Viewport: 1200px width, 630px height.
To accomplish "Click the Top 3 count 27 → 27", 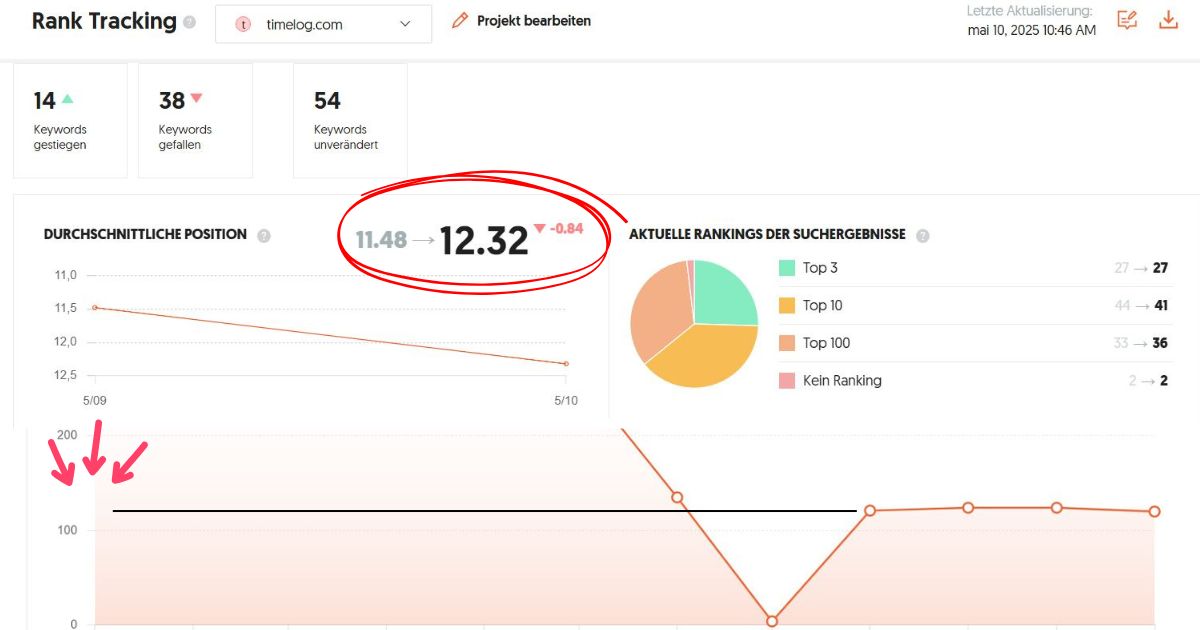I will pyautogui.click(x=1141, y=268).
